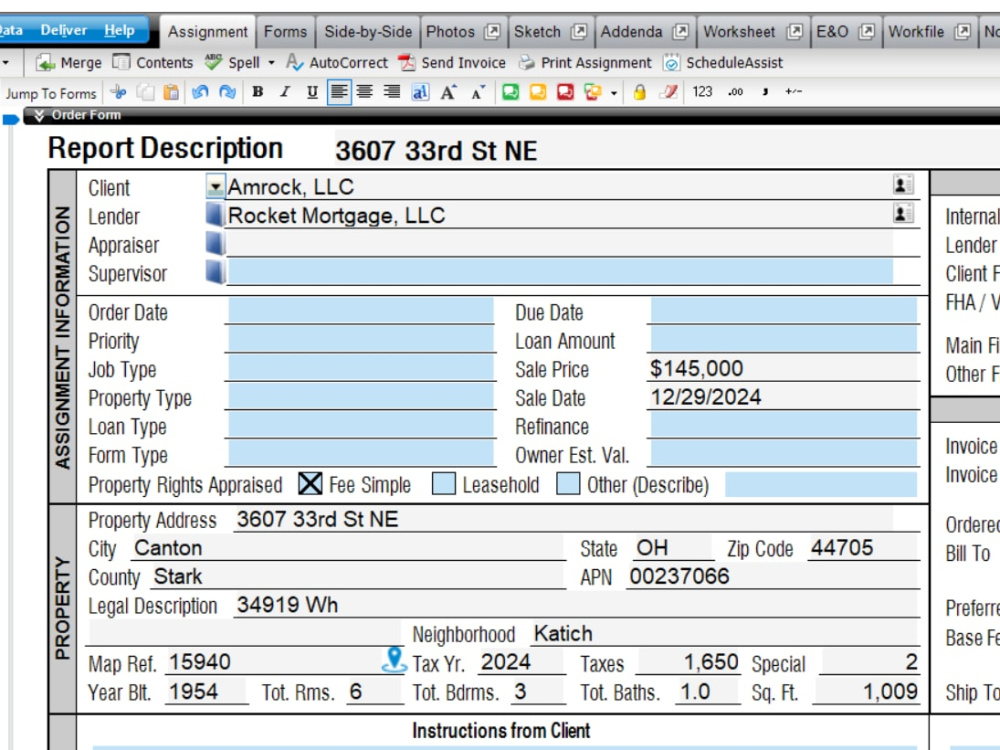Click the comma format button
Viewport: 1000px width, 750px height.
pos(765,92)
